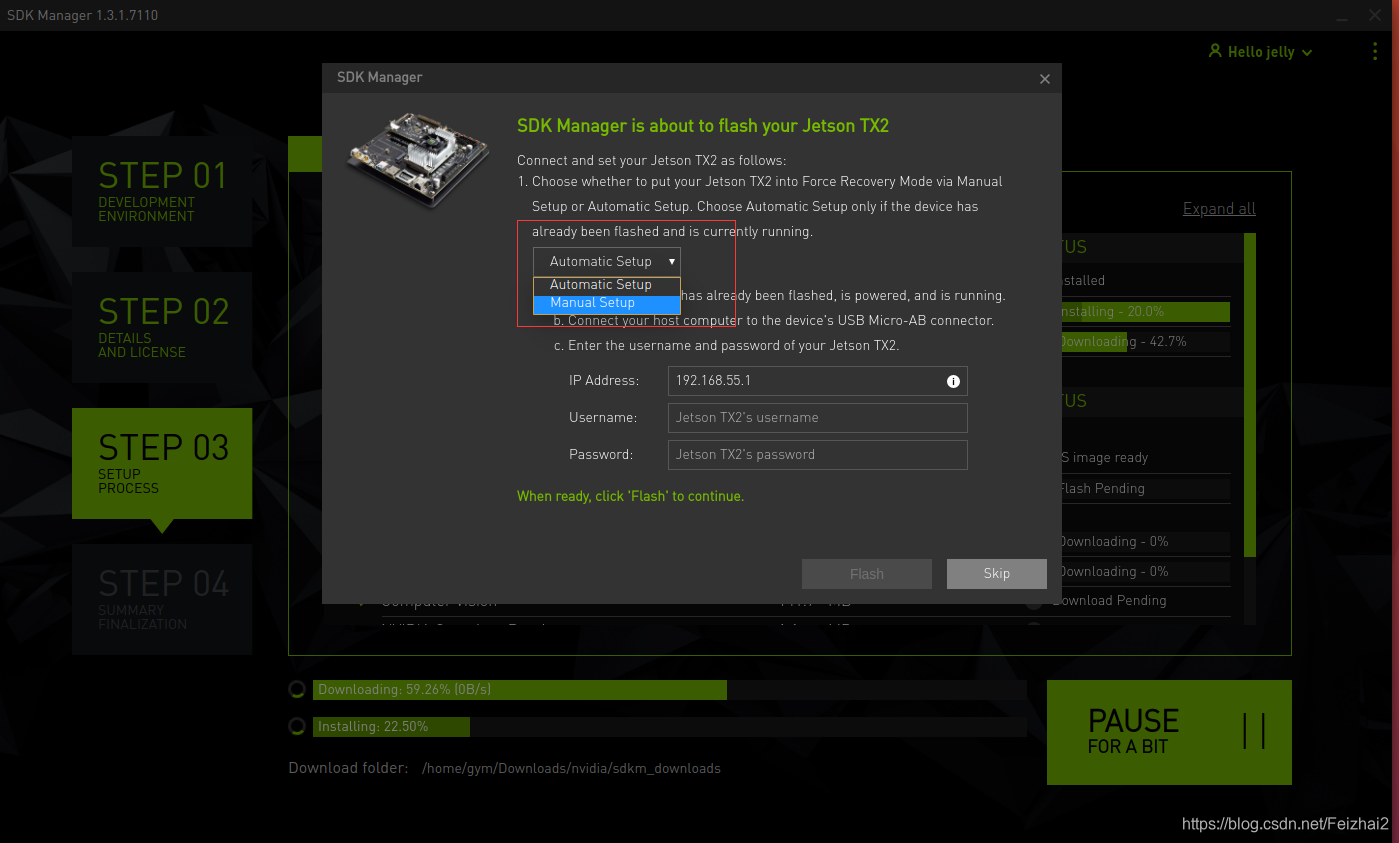The height and width of the screenshot is (843, 1399).
Task: Go to Step 02 Details and License
Action: pyautogui.click(x=162, y=327)
